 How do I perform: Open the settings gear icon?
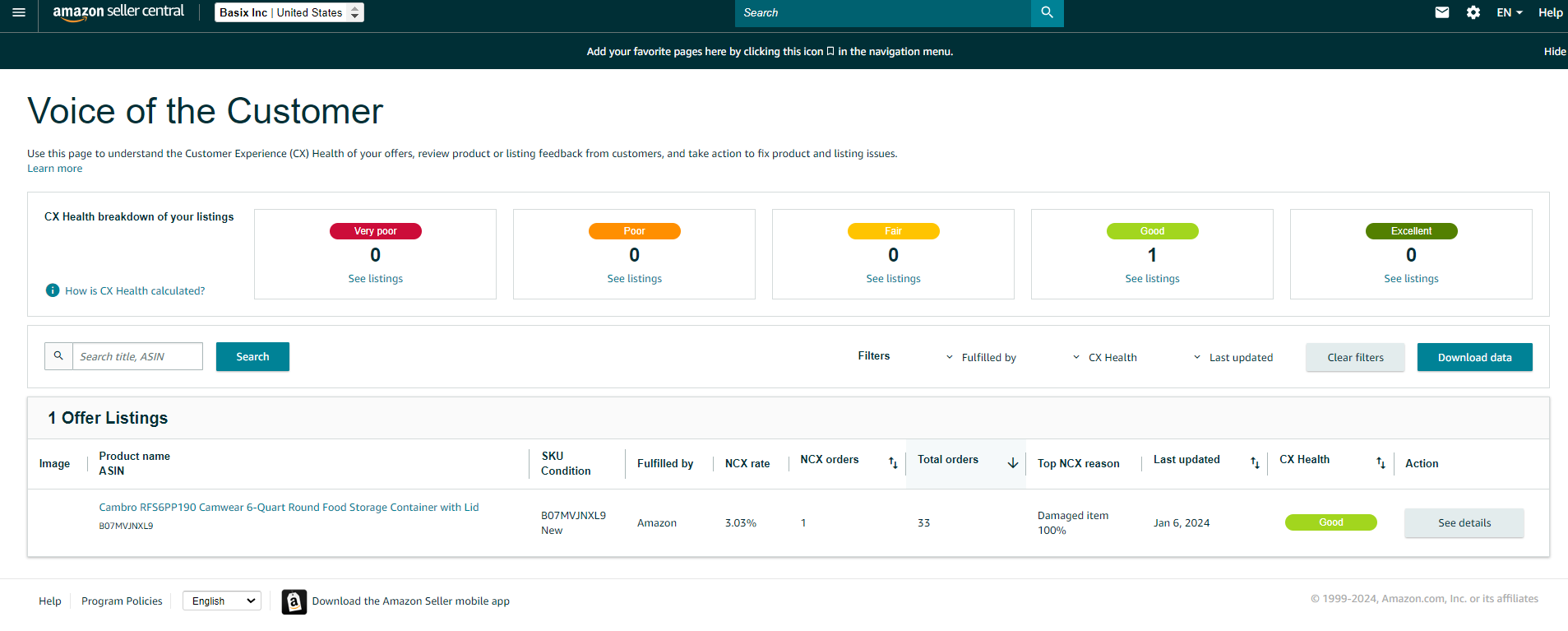[1473, 12]
